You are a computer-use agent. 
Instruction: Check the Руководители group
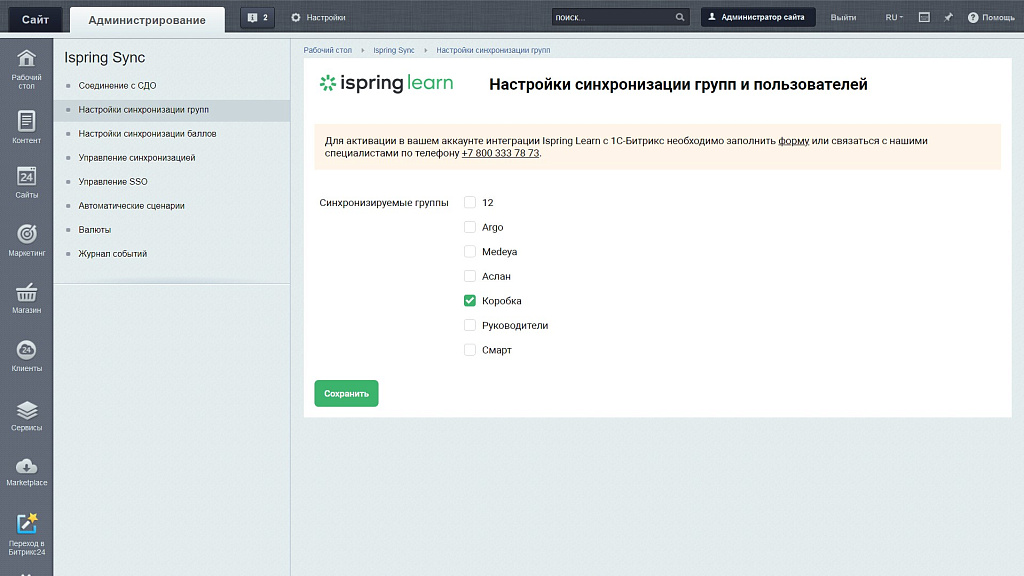pyautogui.click(x=470, y=325)
